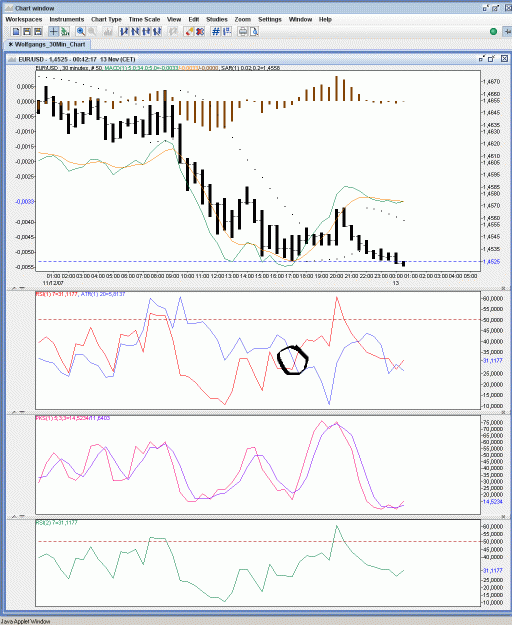512x625 pixels.
Task: Collapse second indicator pane via arrow handle
Action: (14, 412)
